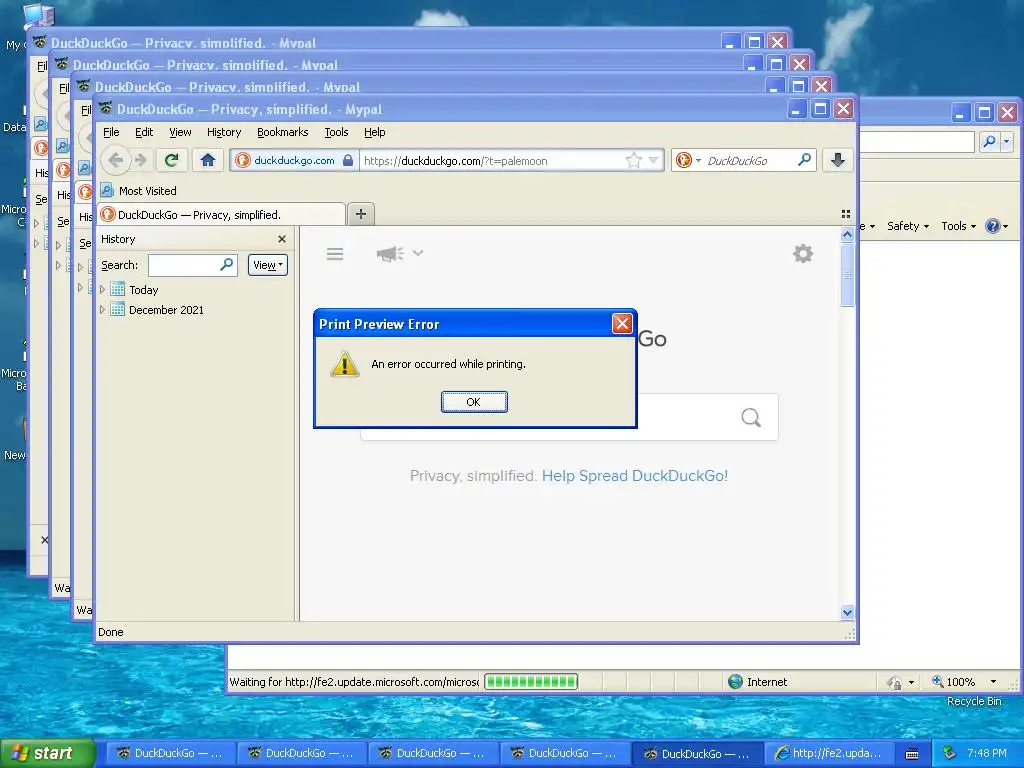Click the megaphone announcements icon

pyautogui.click(x=390, y=253)
